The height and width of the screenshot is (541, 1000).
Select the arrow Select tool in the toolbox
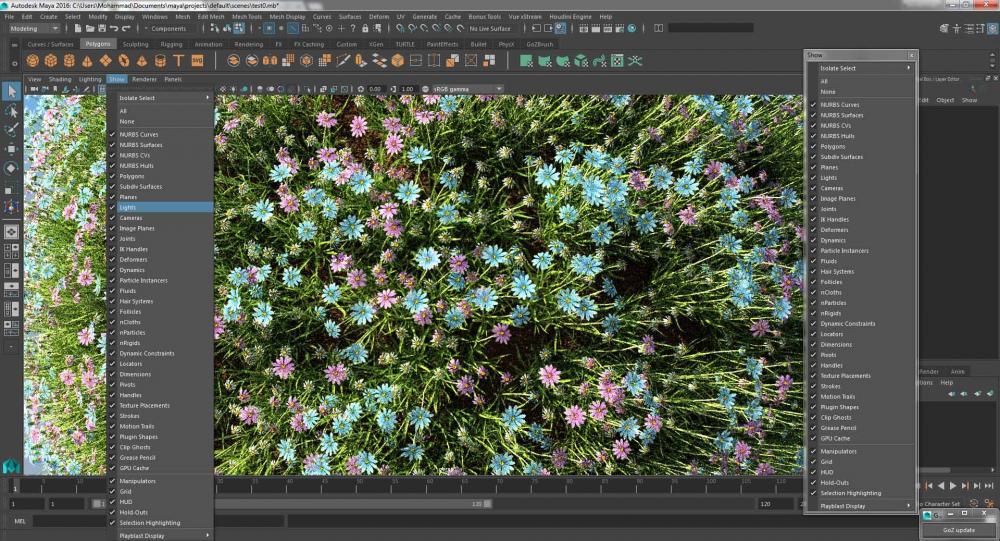(x=11, y=92)
